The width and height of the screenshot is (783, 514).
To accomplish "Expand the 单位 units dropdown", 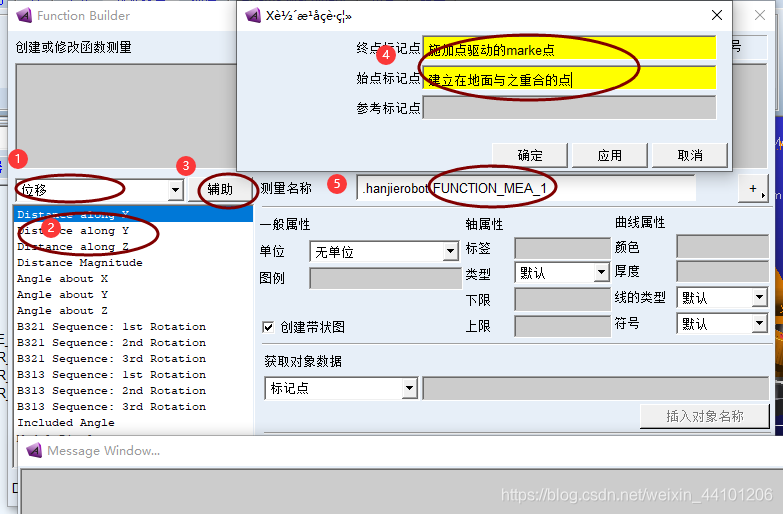I will pos(450,252).
